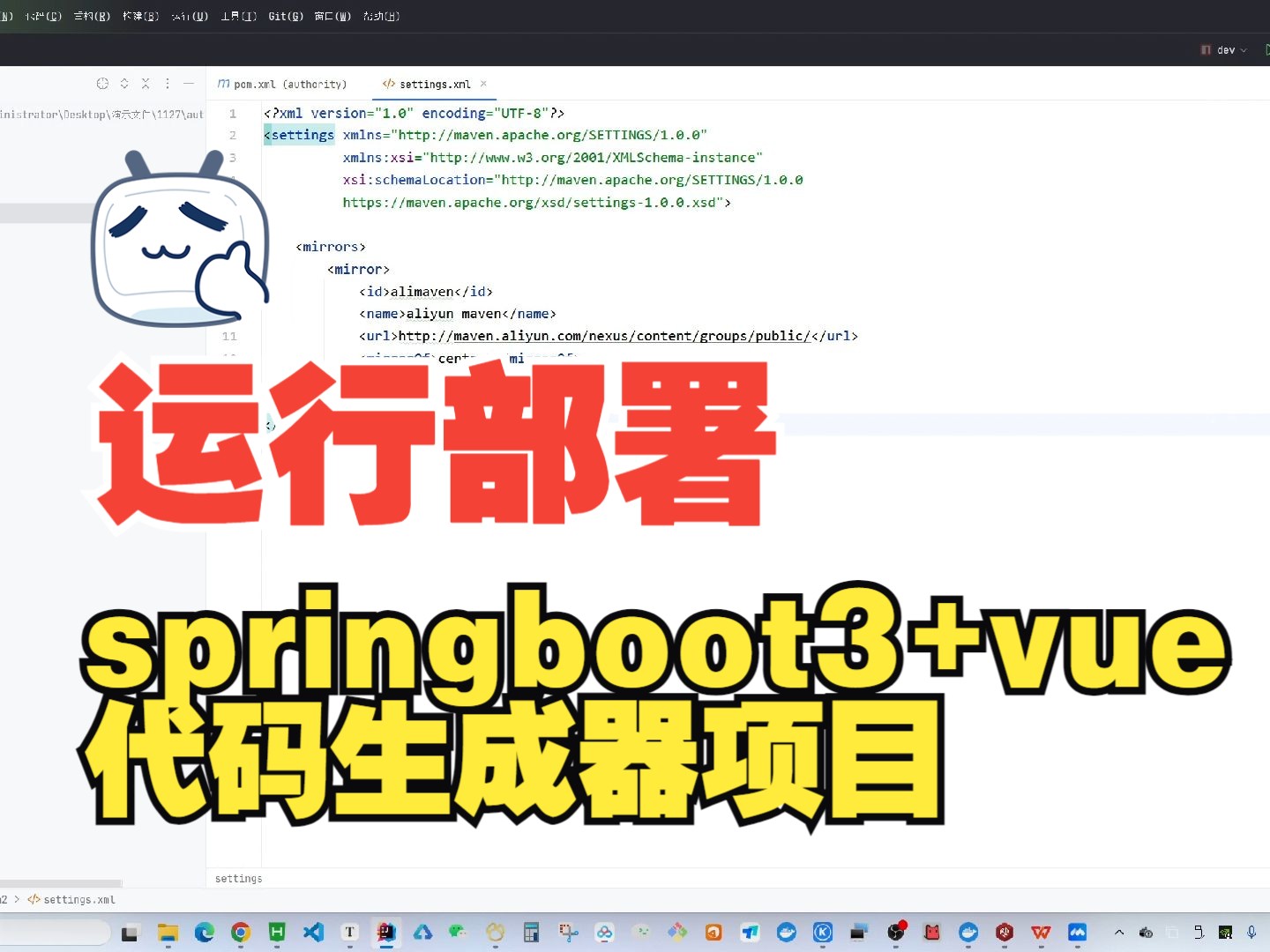The width and height of the screenshot is (1270, 952).
Task: Click settings.xml in the bottom navigation bar
Action: pos(71,900)
